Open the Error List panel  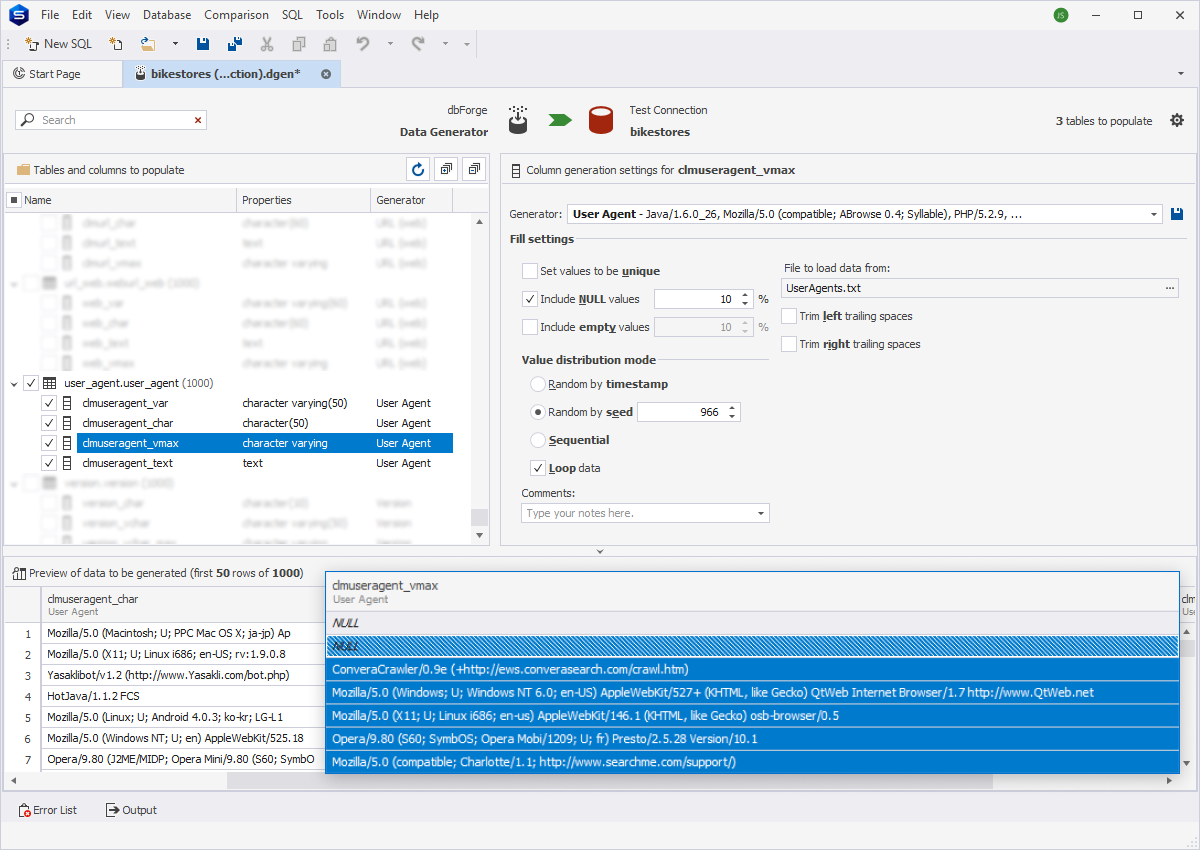(48, 810)
